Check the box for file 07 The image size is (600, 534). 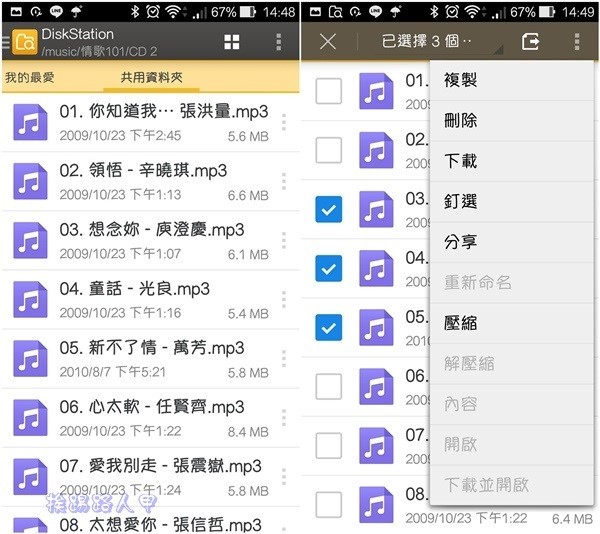[329, 446]
